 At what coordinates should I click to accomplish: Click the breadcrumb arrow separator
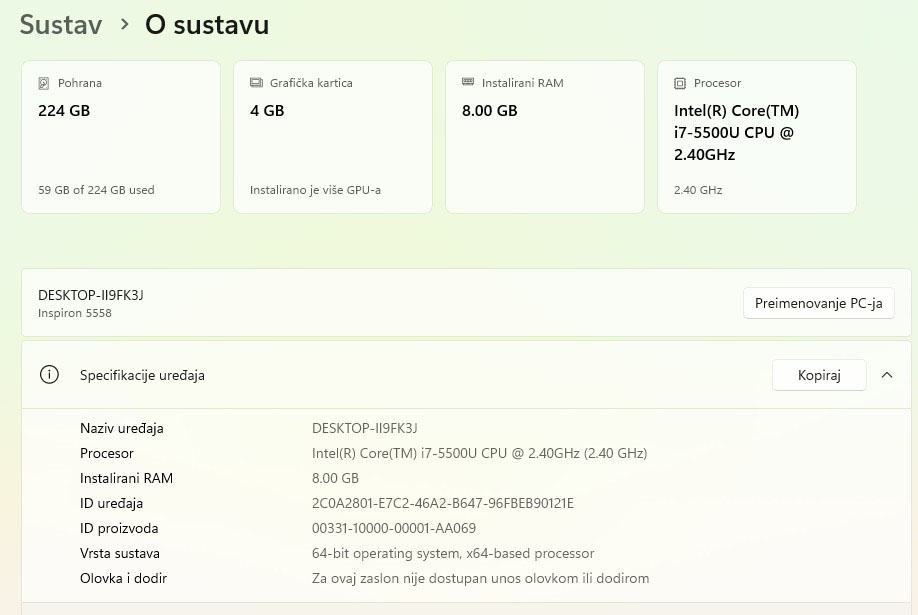click(124, 25)
